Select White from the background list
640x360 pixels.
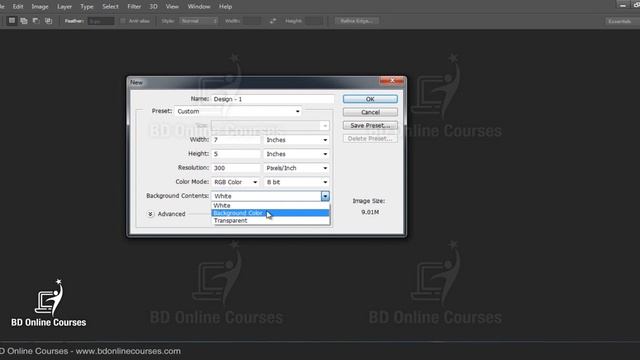[x=270, y=205]
